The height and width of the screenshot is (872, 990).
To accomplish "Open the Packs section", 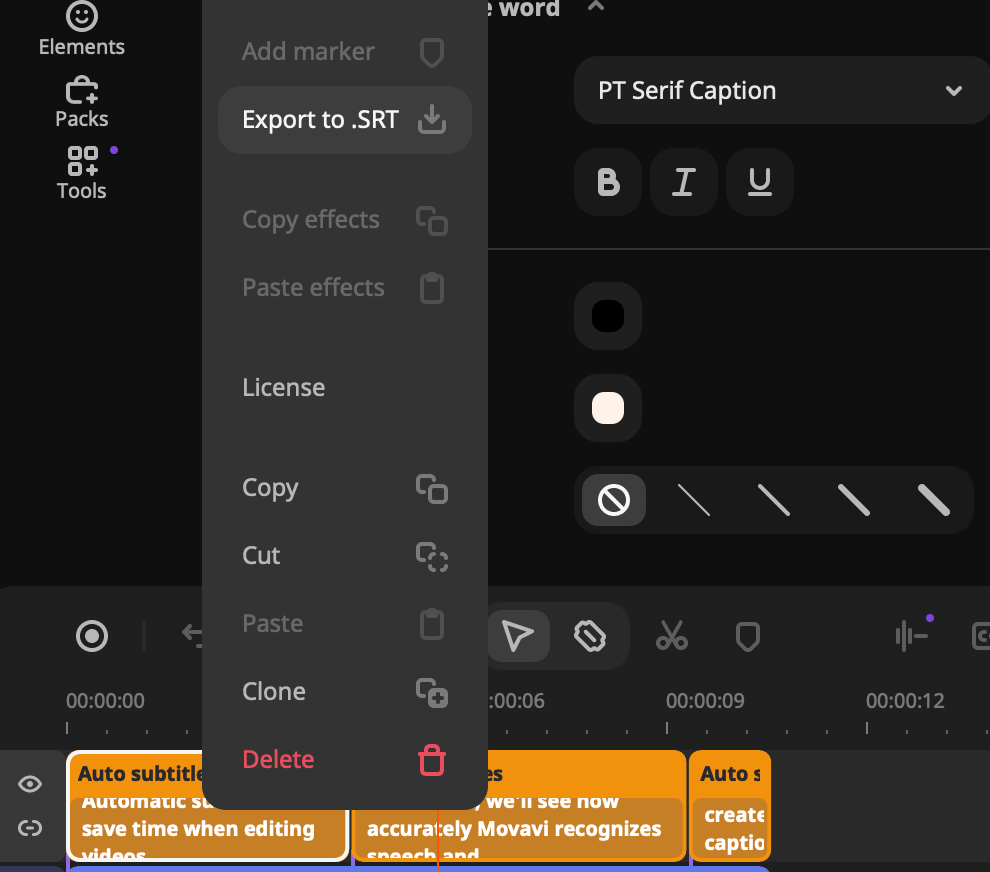I will click(x=81, y=102).
